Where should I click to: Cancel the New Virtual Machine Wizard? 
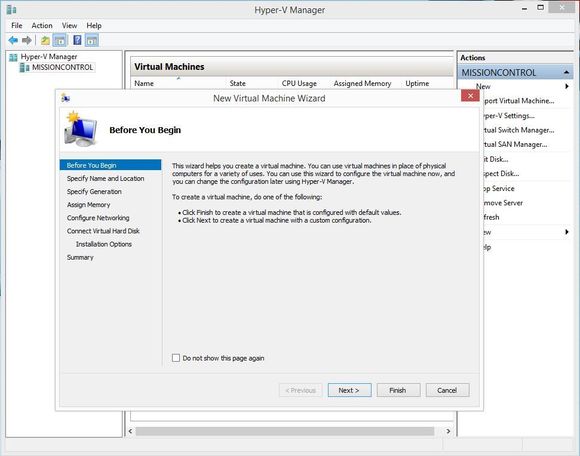coord(447,390)
